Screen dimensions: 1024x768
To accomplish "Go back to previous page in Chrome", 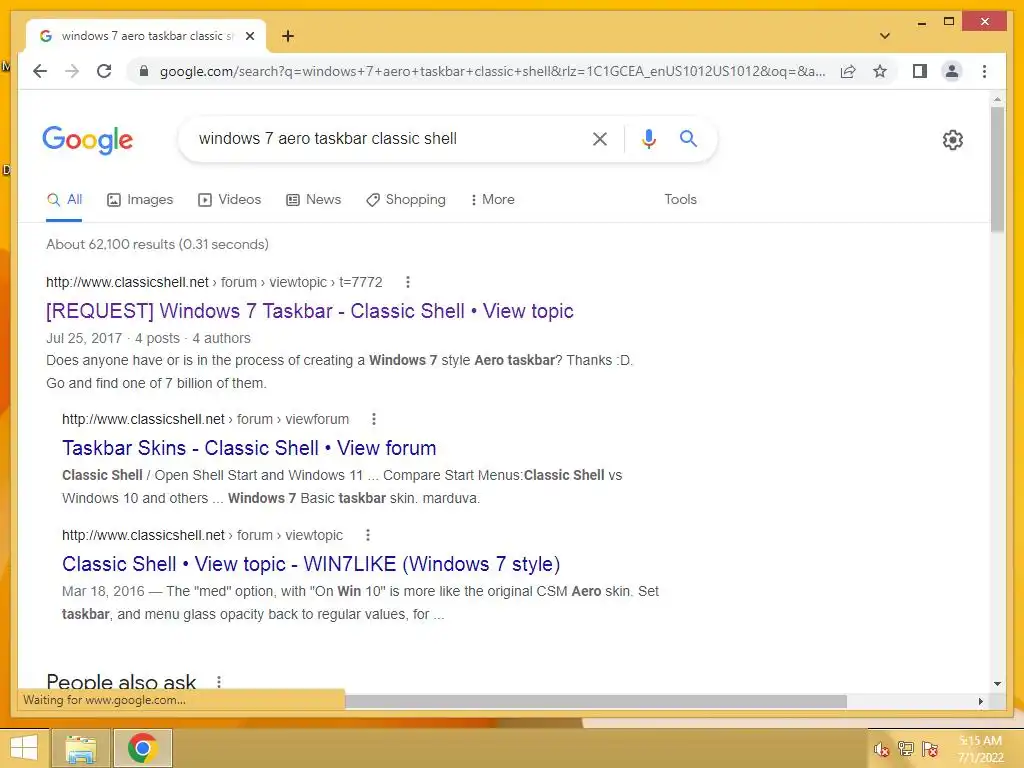I will pos(40,71).
